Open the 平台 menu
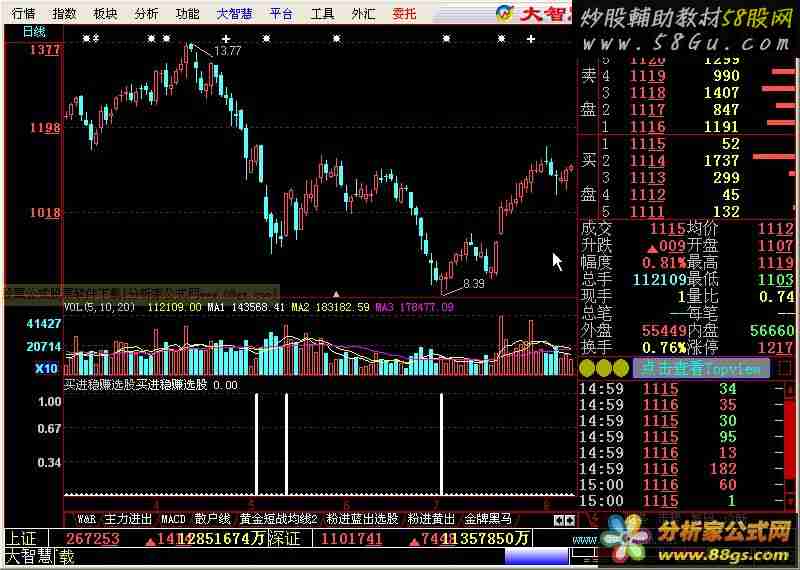800x570 pixels. tap(282, 13)
